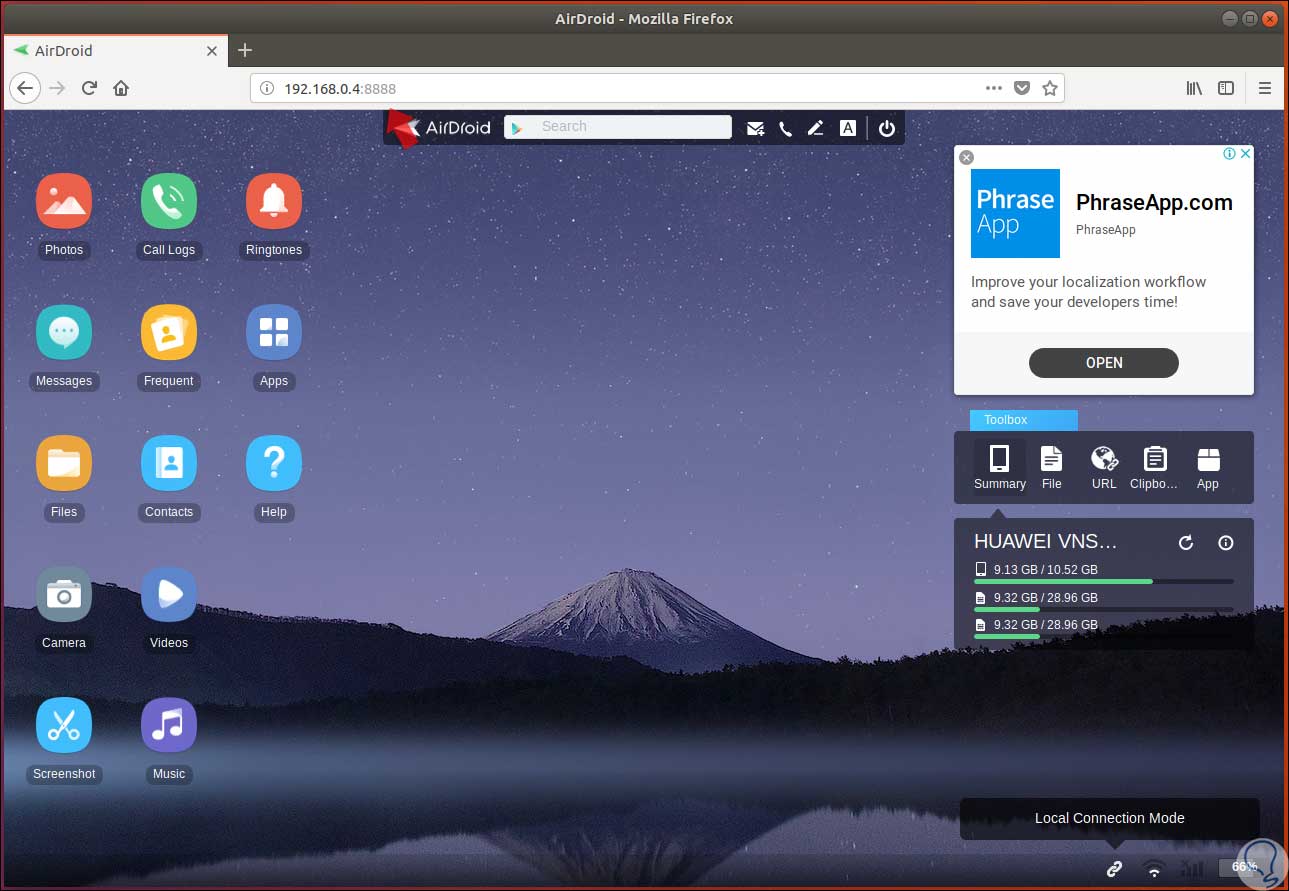
Task: Switch to the URL tab in Toolbox
Action: (x=1104, y=468)
